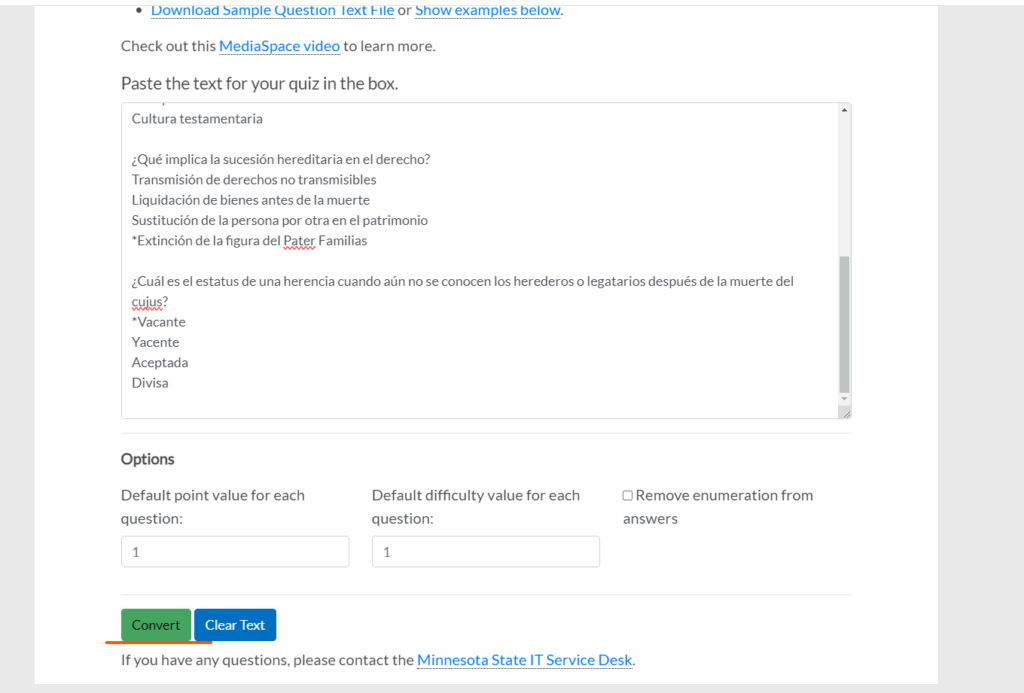Click the default point value input field

pos(235,552)
